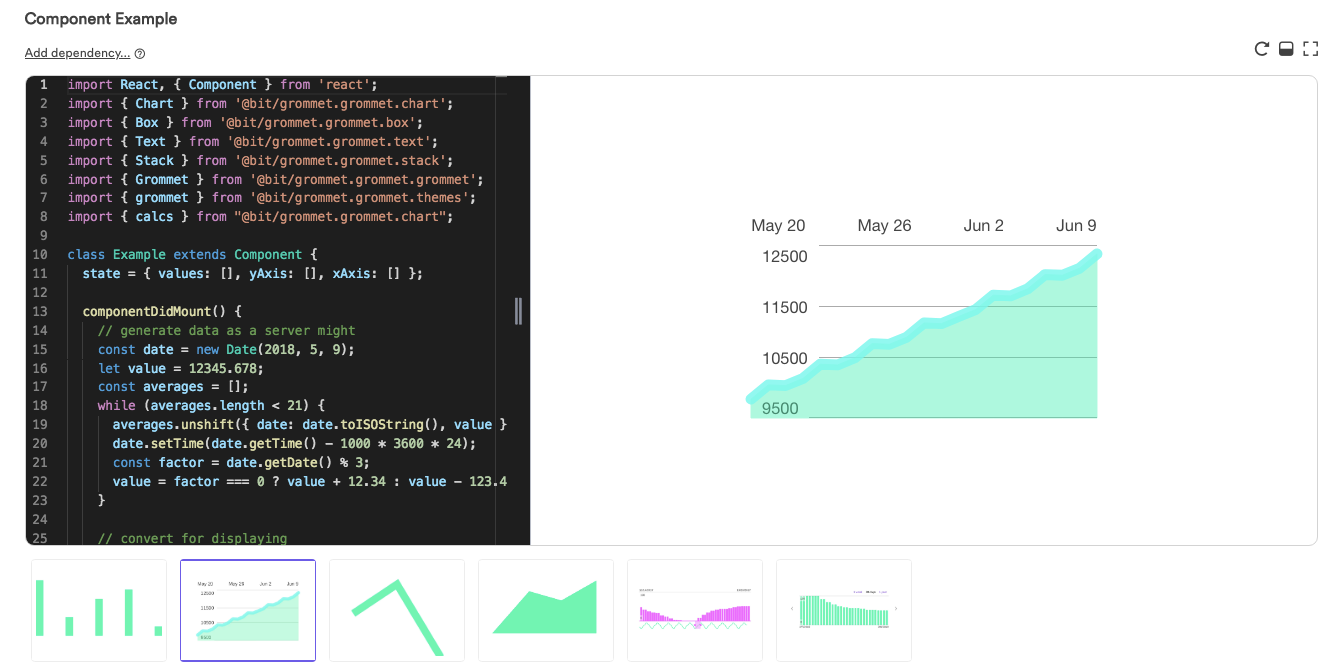
Task: Click the import Chart line on line 2
Action: 261,104
